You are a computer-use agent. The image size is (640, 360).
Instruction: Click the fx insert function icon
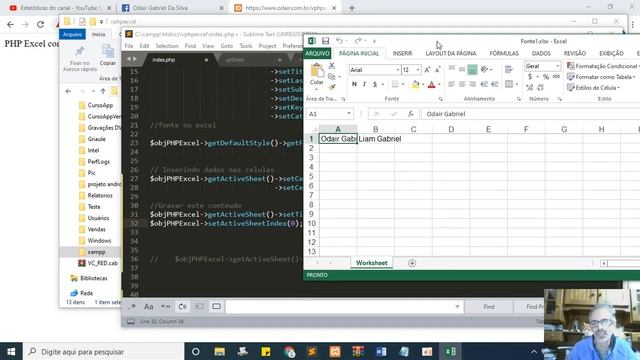tap(410, 114)
